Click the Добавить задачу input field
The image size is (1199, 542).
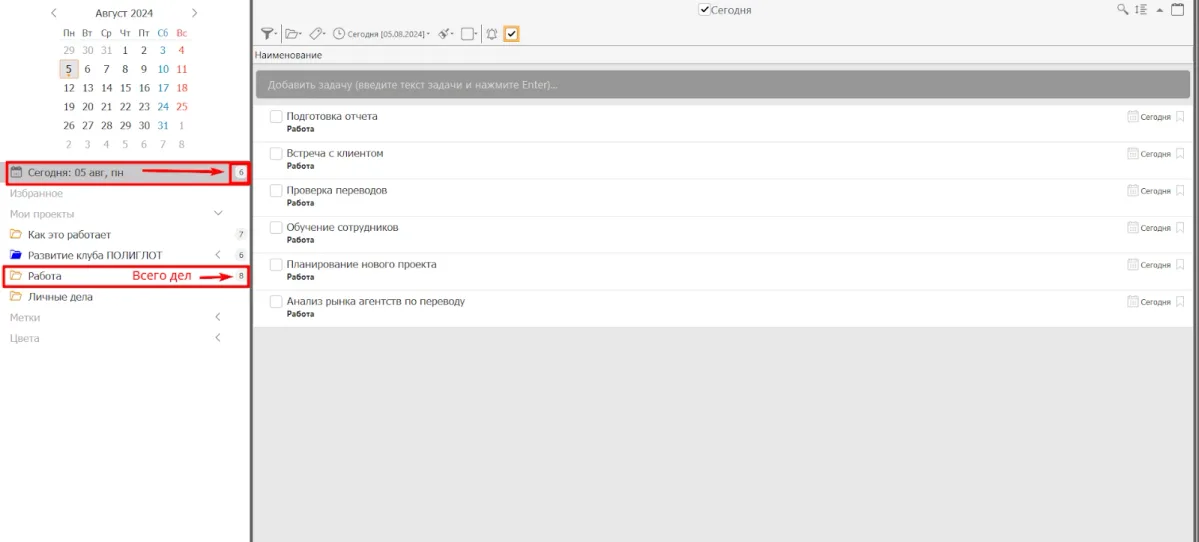pyautogui.click(x=725, y=85)
